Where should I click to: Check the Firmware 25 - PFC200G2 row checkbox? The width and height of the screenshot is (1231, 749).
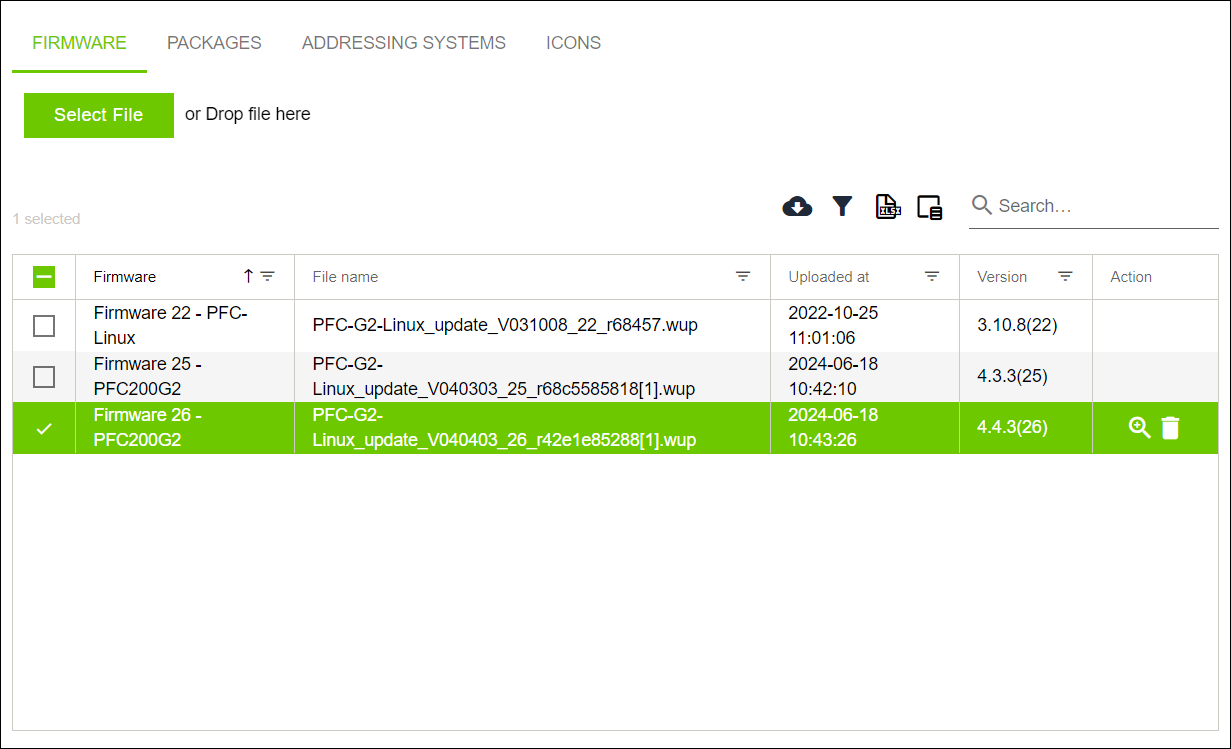click(x=44, y=377)
